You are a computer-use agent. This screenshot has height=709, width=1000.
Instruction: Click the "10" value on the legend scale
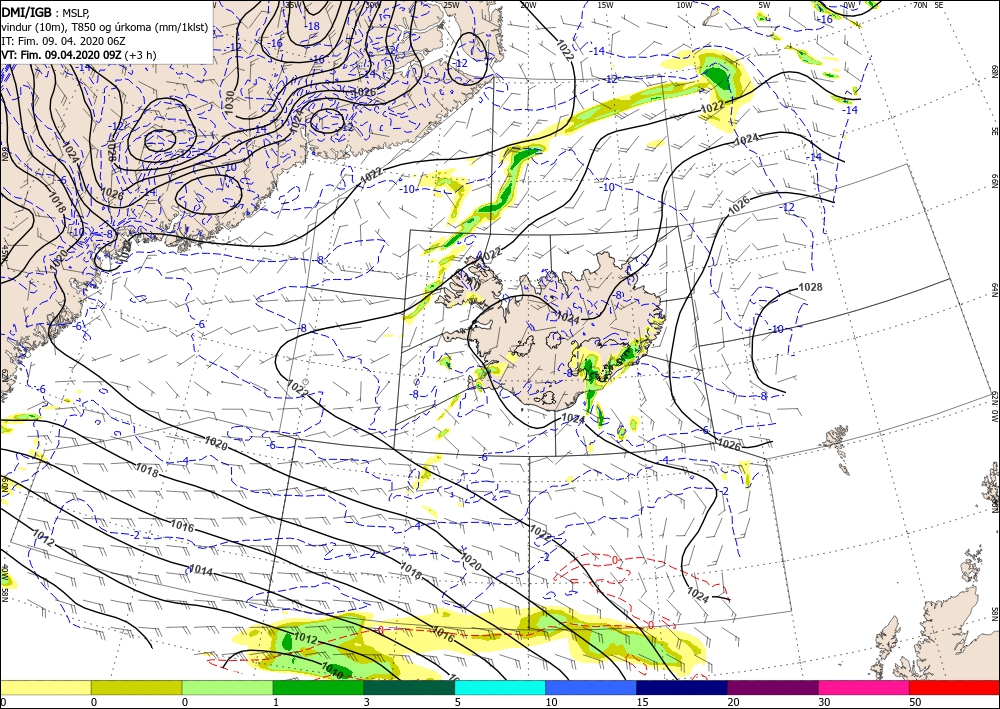click(551, 702)
